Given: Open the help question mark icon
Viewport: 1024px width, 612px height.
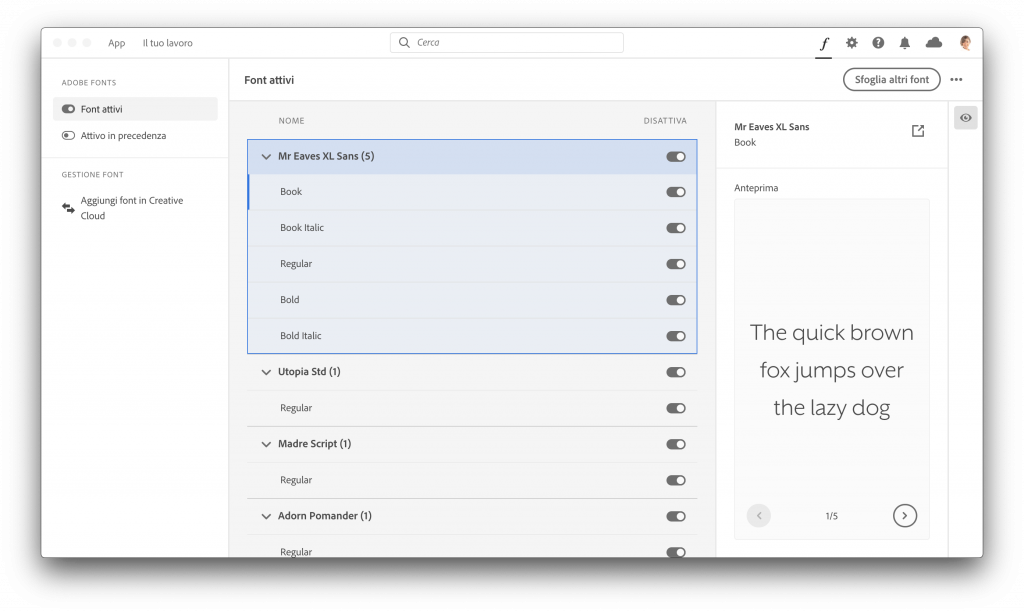Looking at the screenshot, I should [x=878, y=42].
